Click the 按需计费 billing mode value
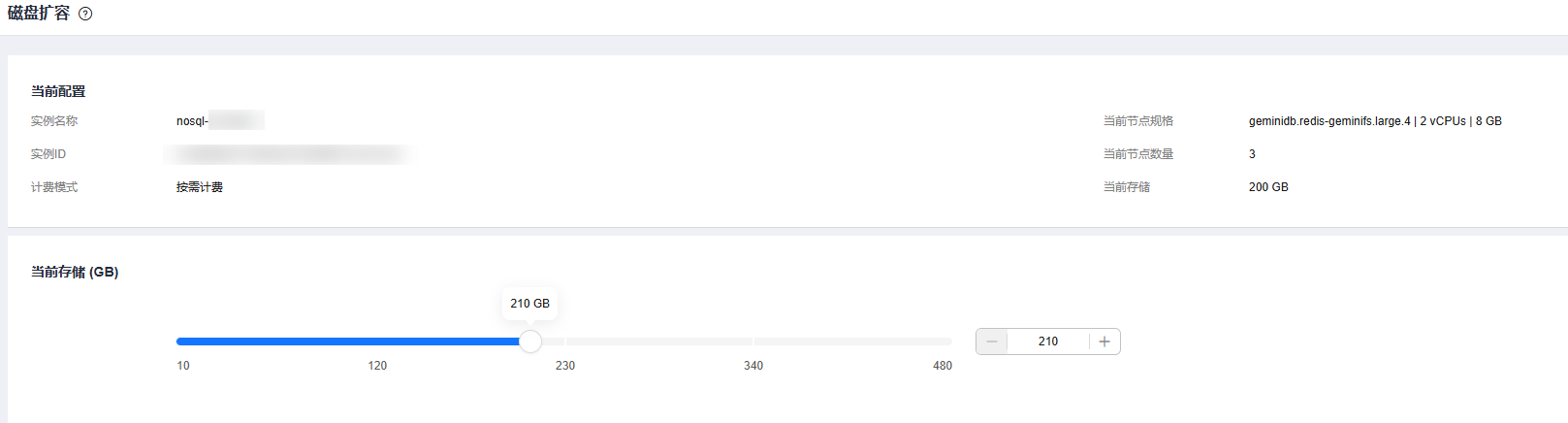 200,187
